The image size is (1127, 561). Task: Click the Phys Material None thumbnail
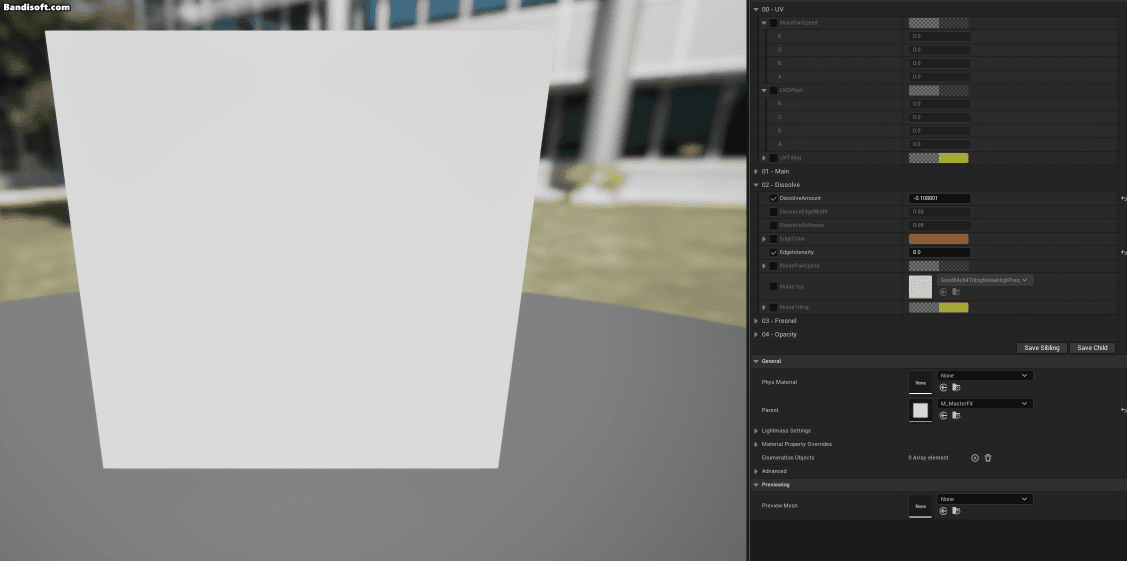pyautogui.click(x=921, y=383)
